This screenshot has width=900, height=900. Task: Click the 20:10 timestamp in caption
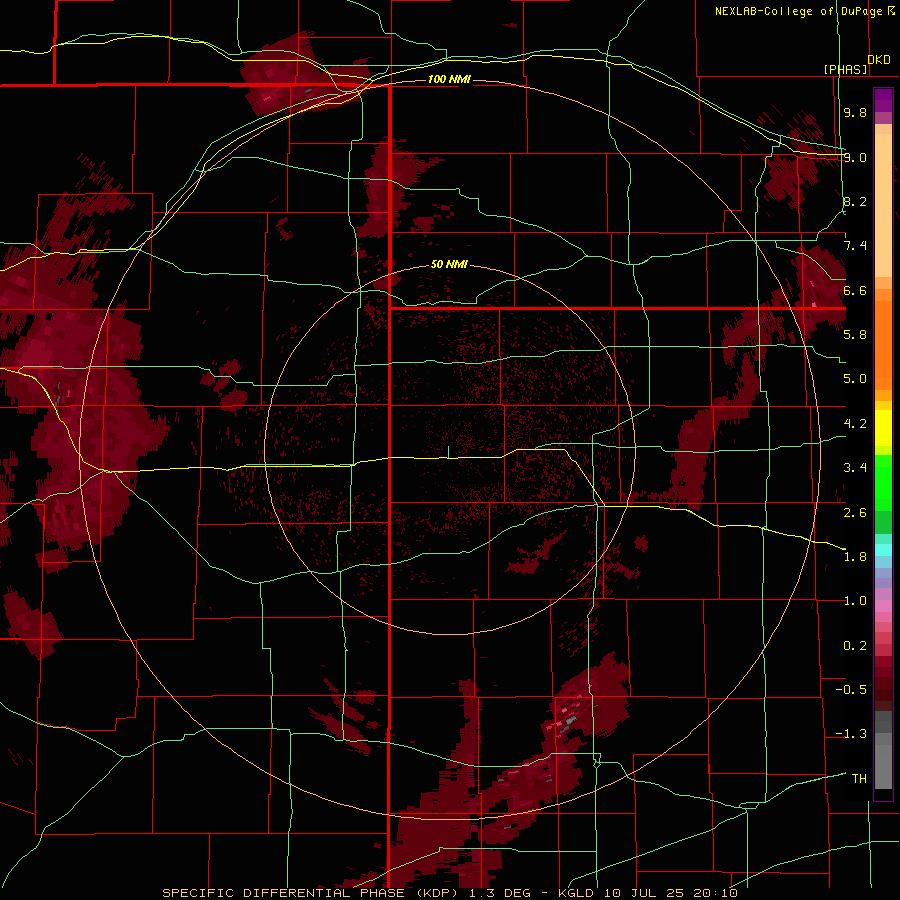click(715, 893)
